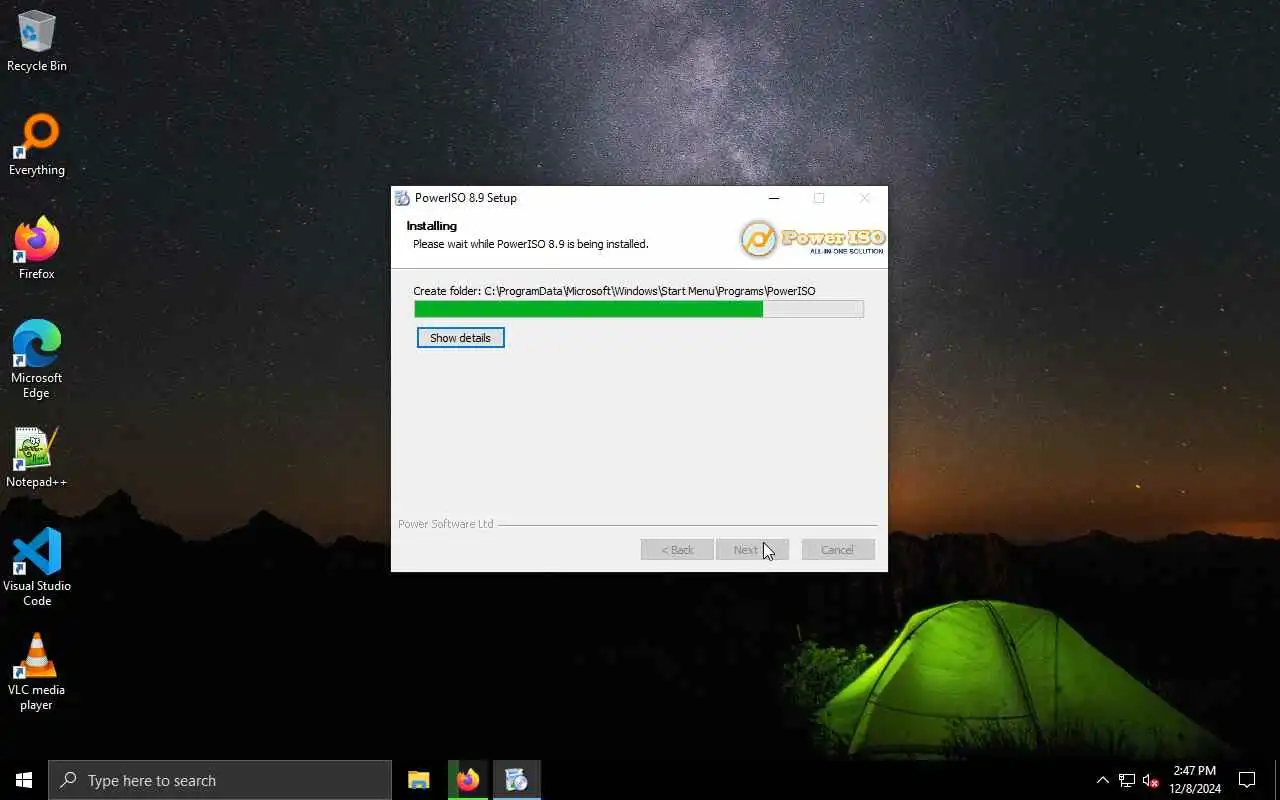Open the Windows Start menu
Screen dimensions: 1280x800
click(24, 780)
